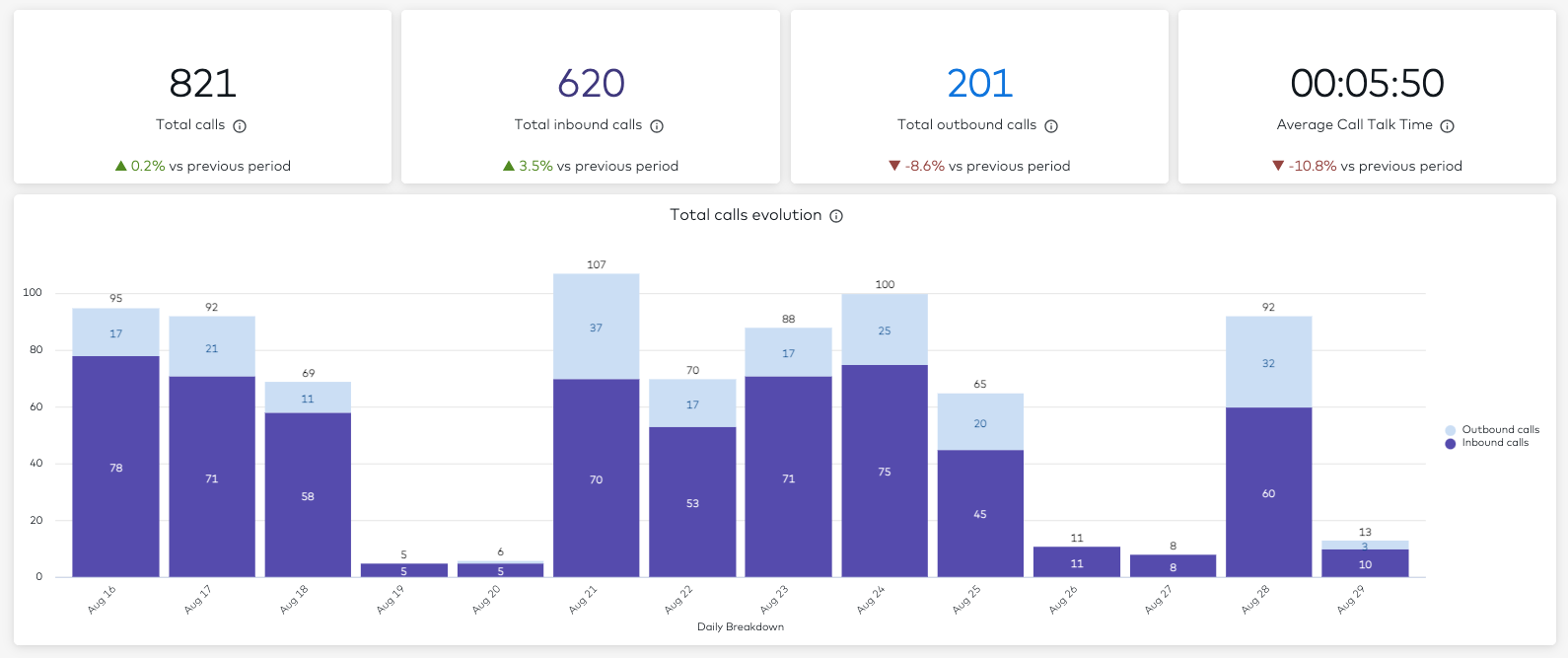Select the 201 total outbound calls figure
Image resolution: width=1568 pixels, height=658 pixels.
(x=979, y=84)
